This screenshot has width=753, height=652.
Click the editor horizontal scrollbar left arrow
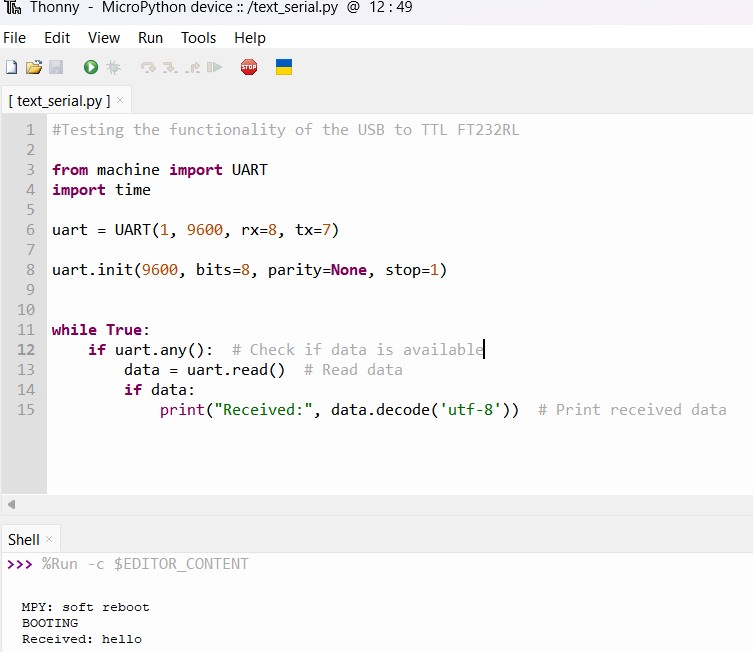[x=12, y=505]
